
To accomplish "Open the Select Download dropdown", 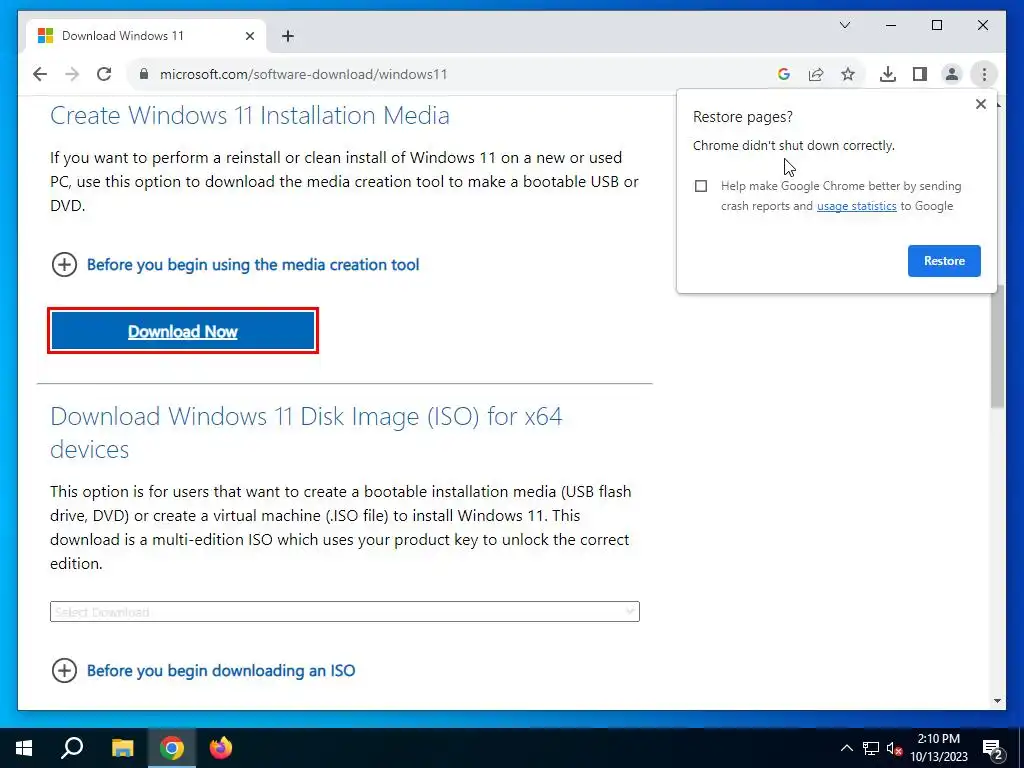I will (x=344, y=611).
